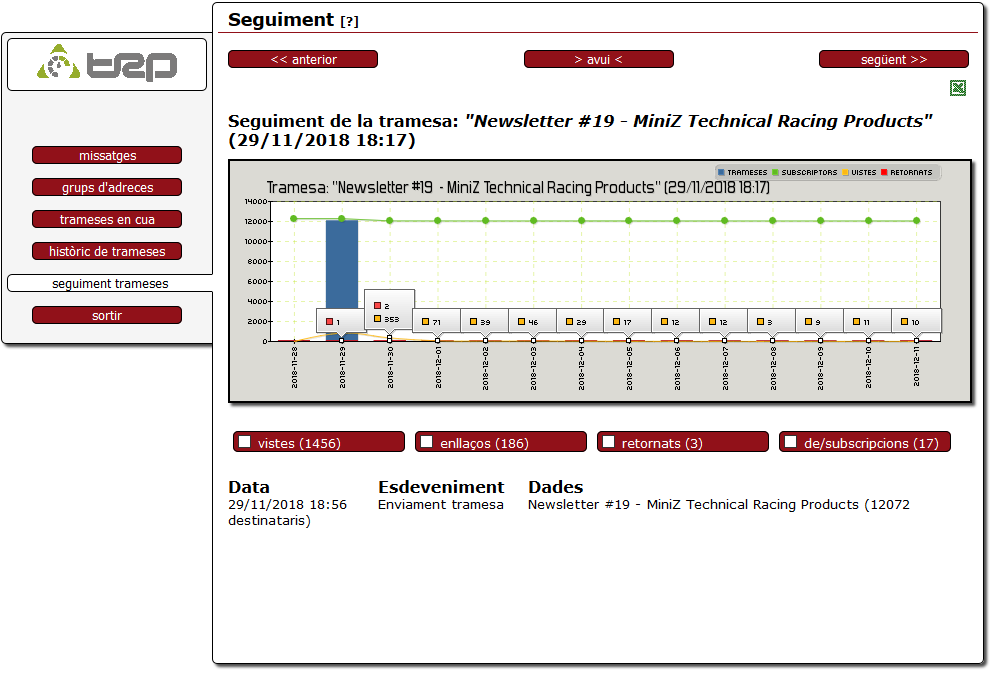Click the tooltip above 2018-12-11 showing 10
Image resolution: width=997 pixels, height=674 pixels.
click(916, 322)
